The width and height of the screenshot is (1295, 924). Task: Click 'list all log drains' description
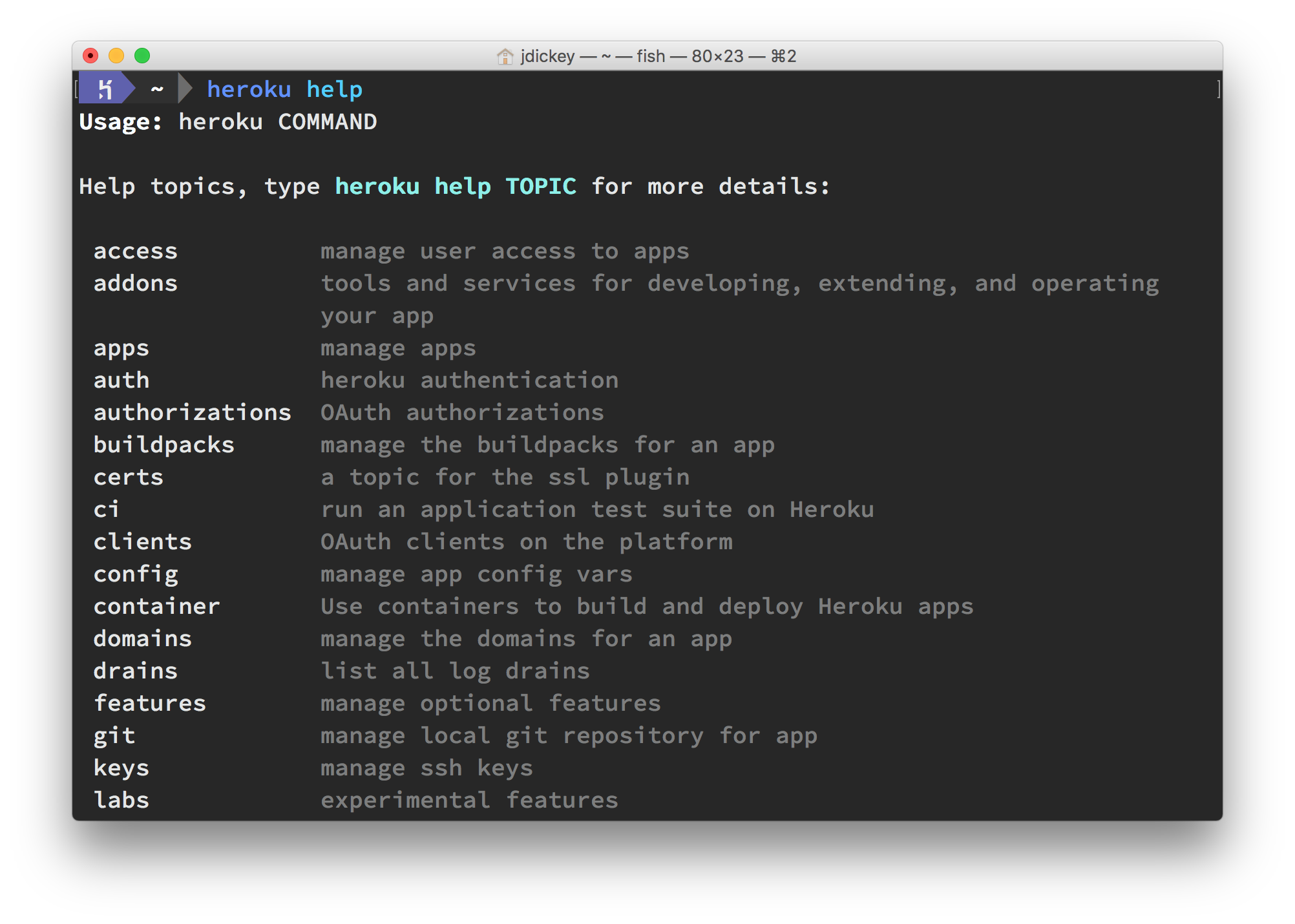(455, 672)
